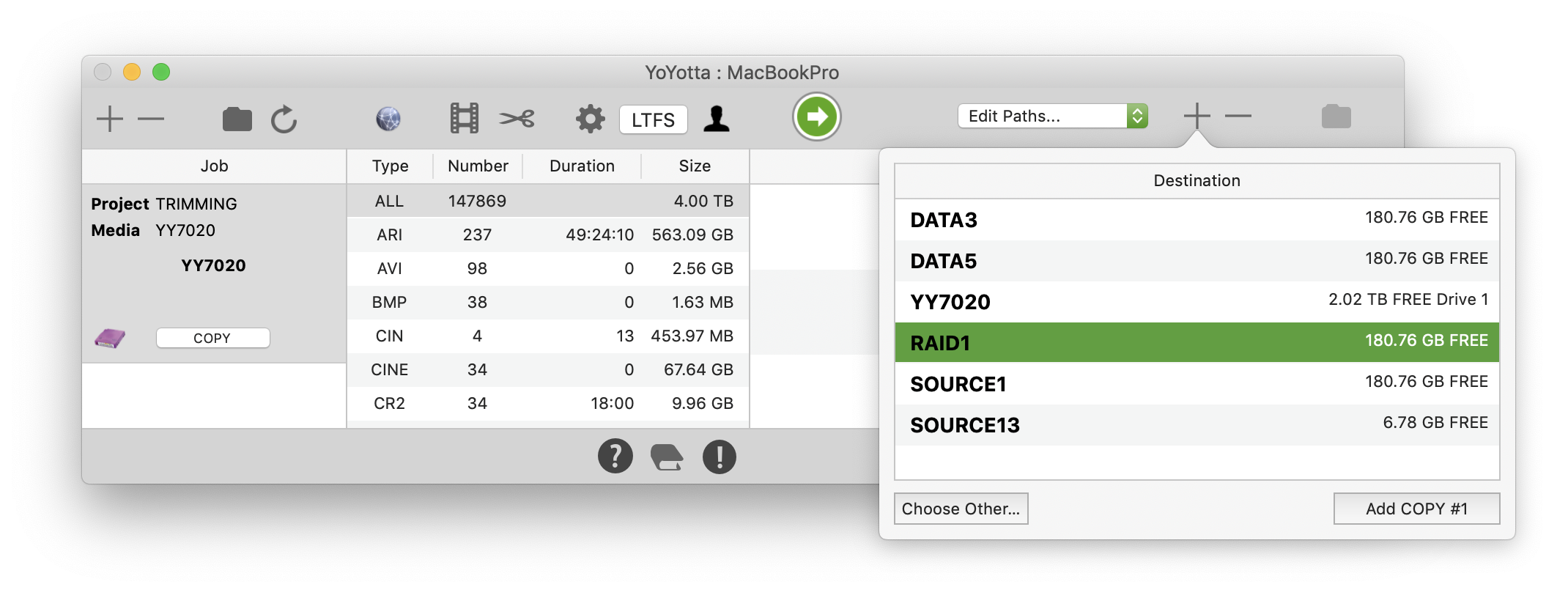1568x598 pixels.
Task: Click the refresh arrow icon
Action: [284, 119]
